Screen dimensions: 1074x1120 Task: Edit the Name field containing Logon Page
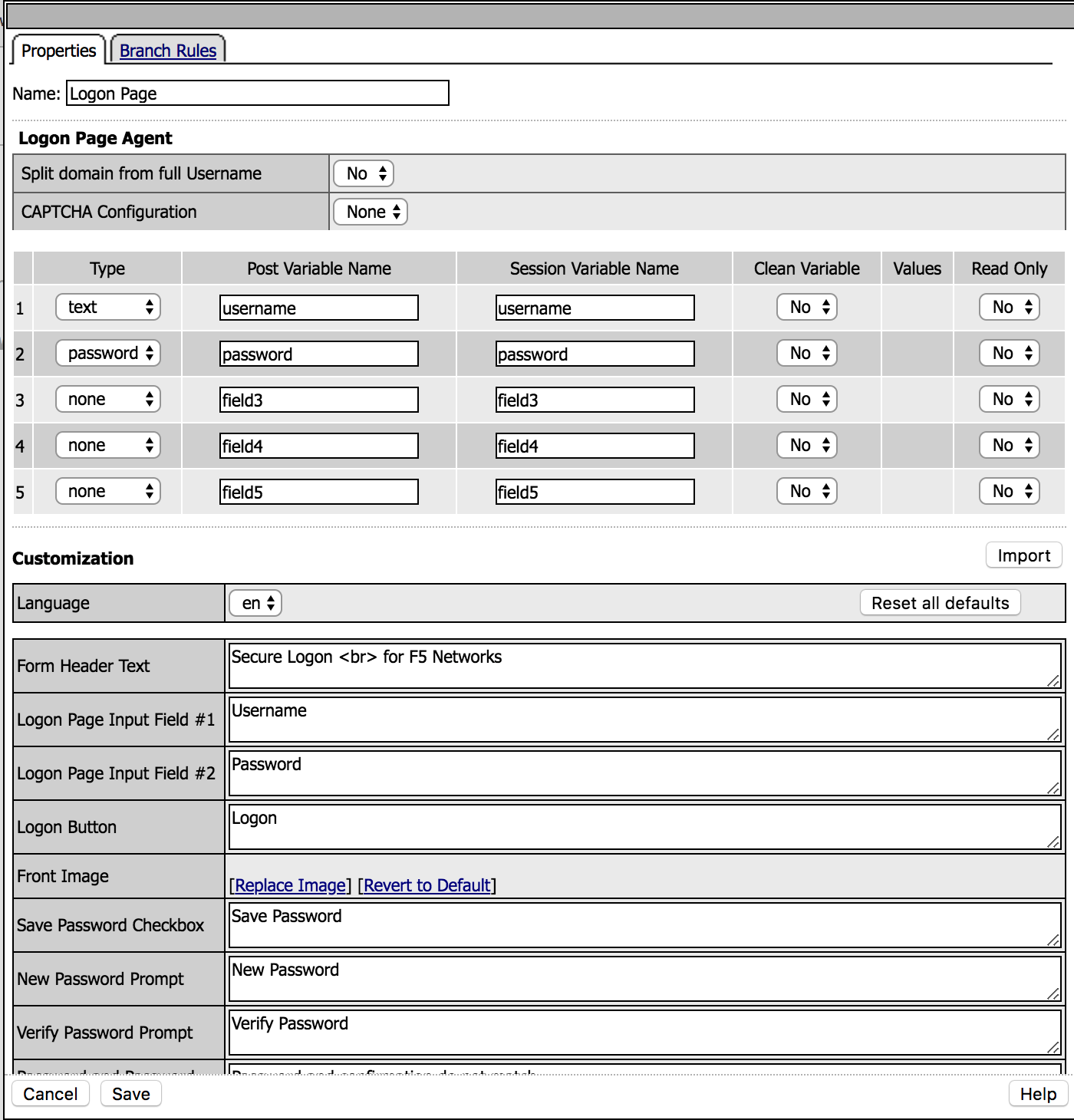258,94
